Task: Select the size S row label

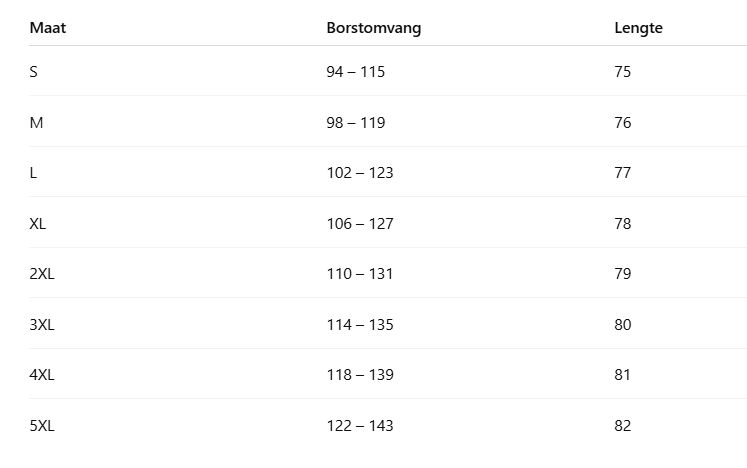Action: coord(34,72)
